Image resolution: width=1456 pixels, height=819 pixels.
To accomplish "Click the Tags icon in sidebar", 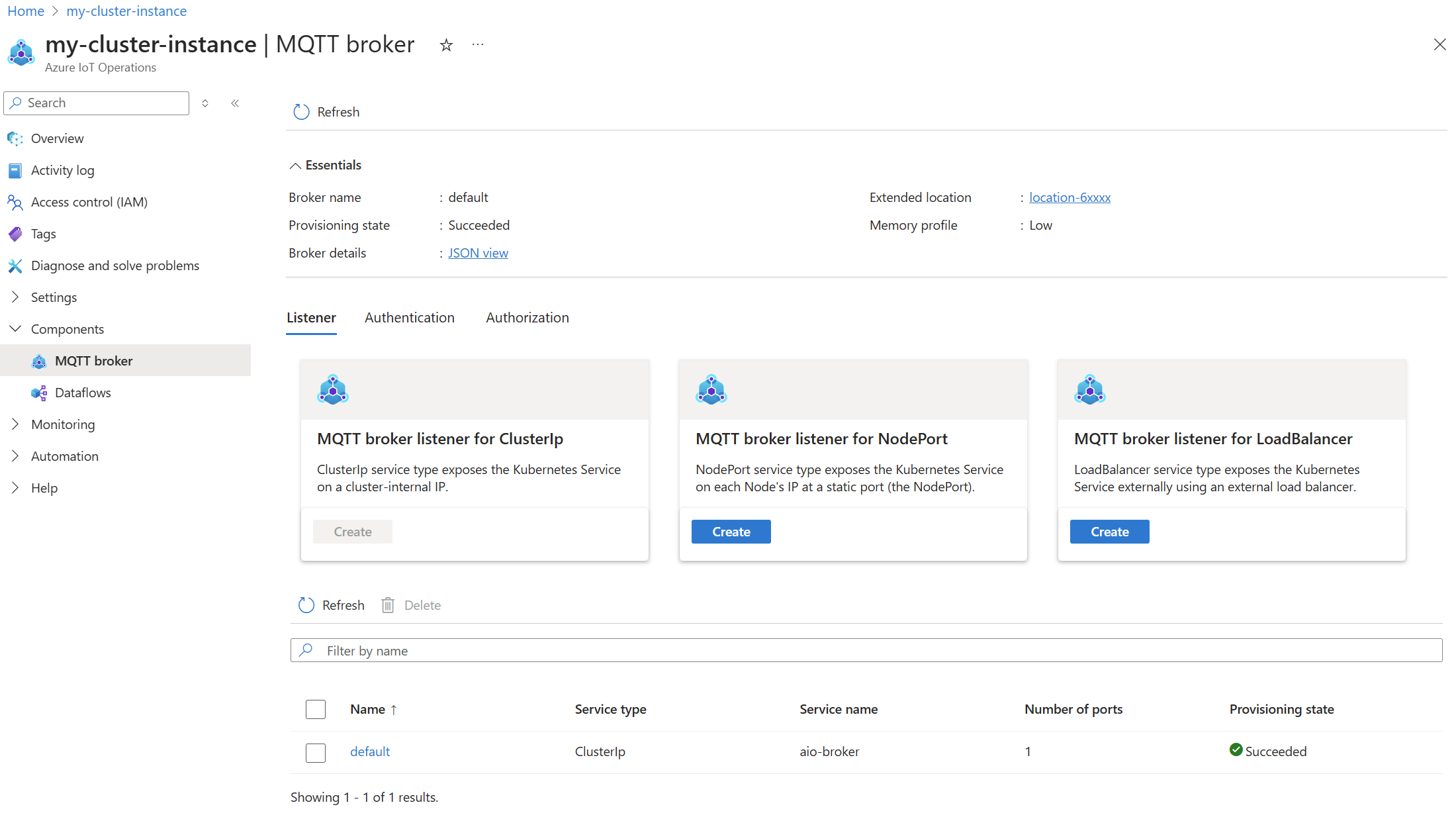I will click(16, 233).
